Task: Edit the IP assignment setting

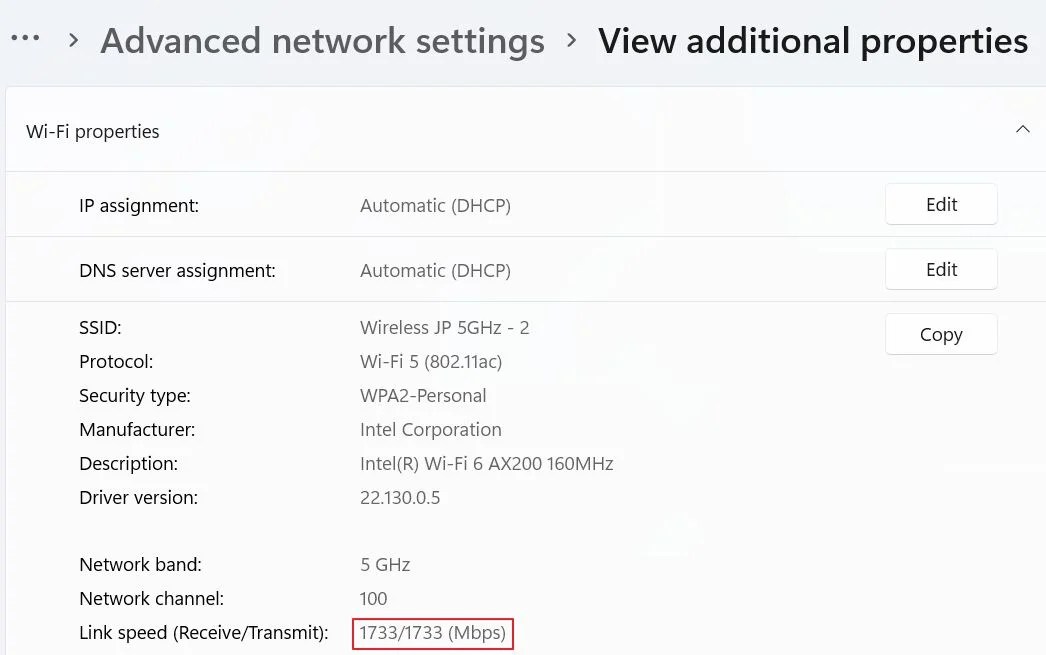Action: 940,204
